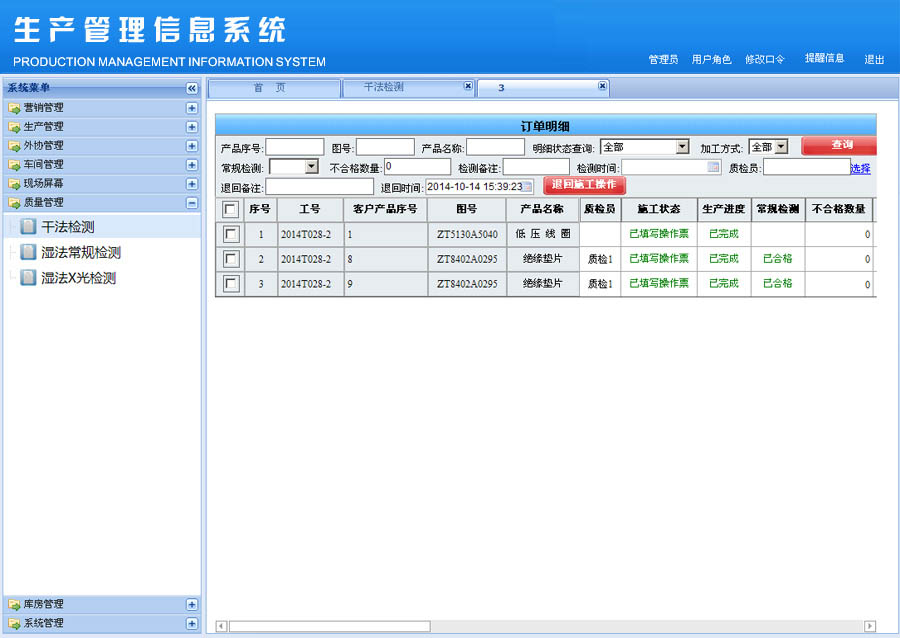Click the red 查询 button

(842, 146)
